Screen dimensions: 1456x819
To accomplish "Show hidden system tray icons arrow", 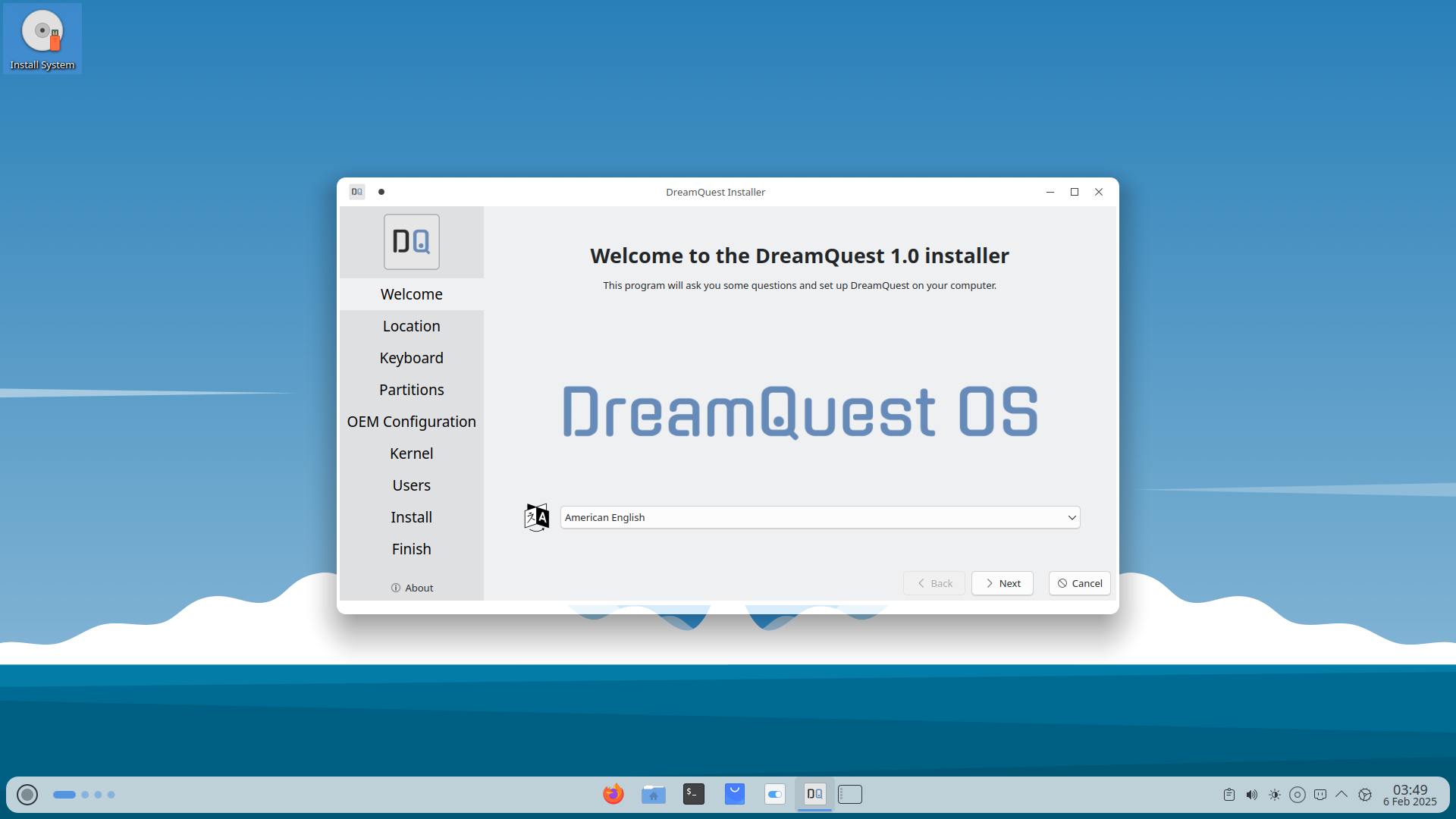I will (x=1341, y=794).
